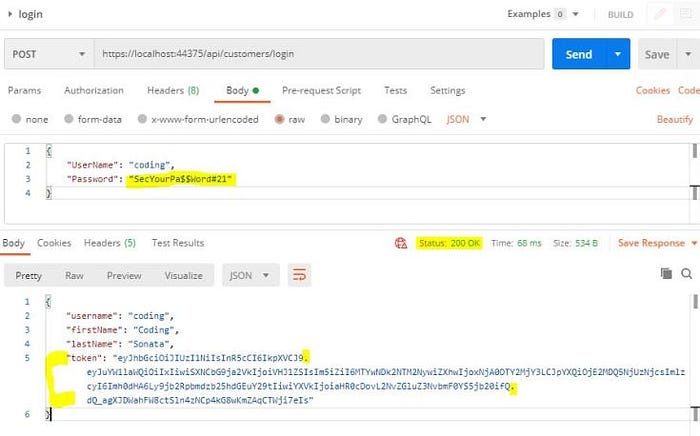Click the response body scrollbar
Image resolution: width=700 pixels, height=436 pixels.
click(x=695, y=302)
